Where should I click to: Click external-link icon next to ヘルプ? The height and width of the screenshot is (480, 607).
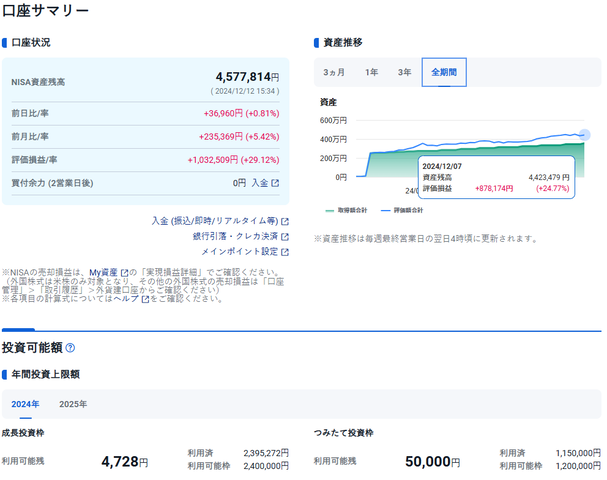tap(145, 299)
